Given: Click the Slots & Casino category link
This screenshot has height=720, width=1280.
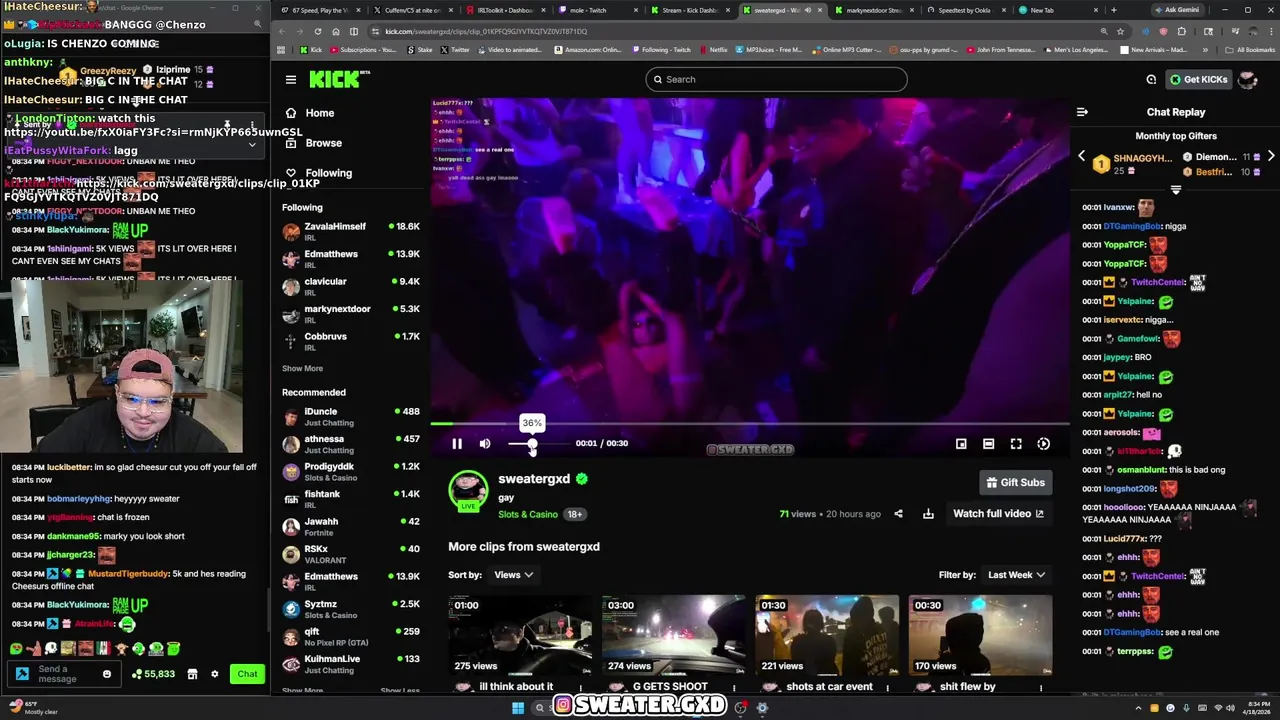Looking at the screenshot, I should (x=528, y=514).
